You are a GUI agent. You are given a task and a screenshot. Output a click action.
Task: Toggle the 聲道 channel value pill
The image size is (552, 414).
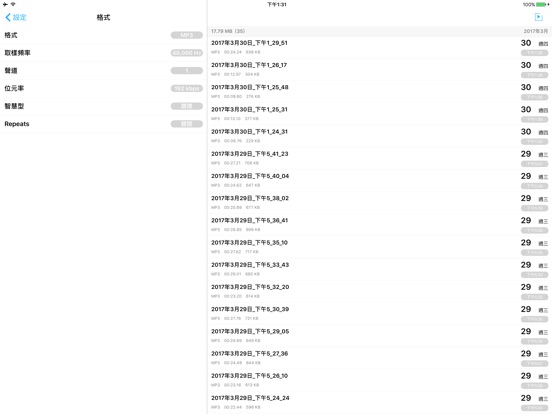(x=187, y=70)
